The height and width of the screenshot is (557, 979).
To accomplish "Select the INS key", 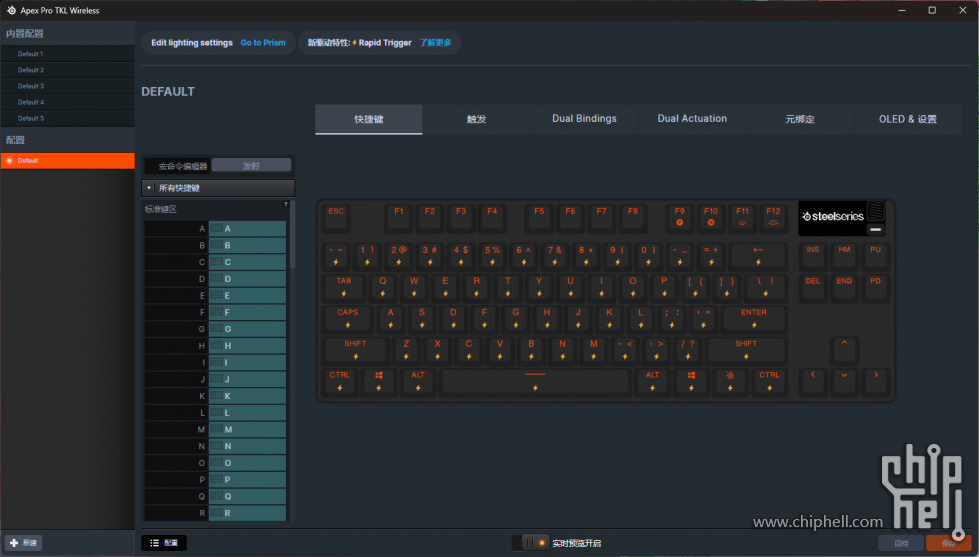I will 812,256.
